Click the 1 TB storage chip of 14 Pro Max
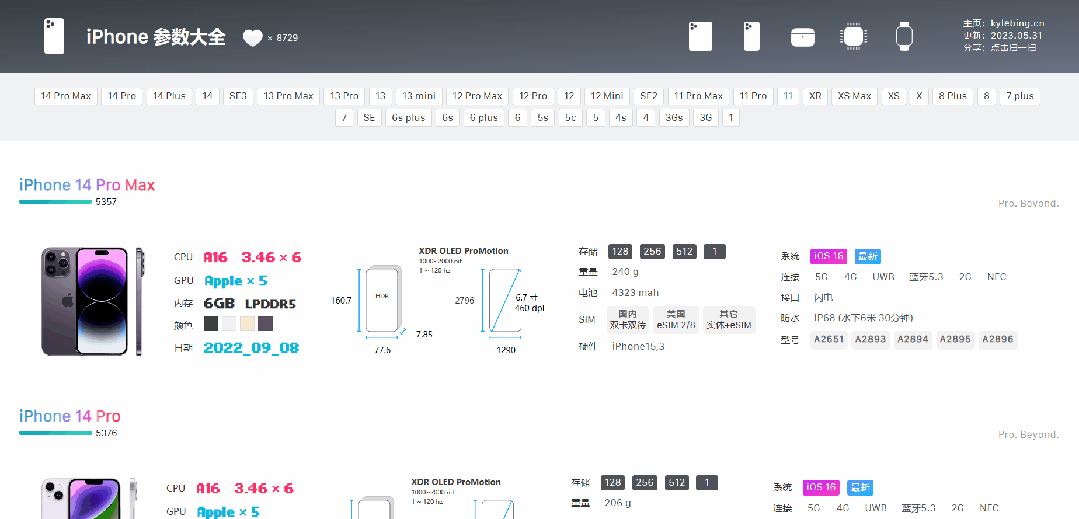Screen dimensions: 1079x519 click(715, 251)
